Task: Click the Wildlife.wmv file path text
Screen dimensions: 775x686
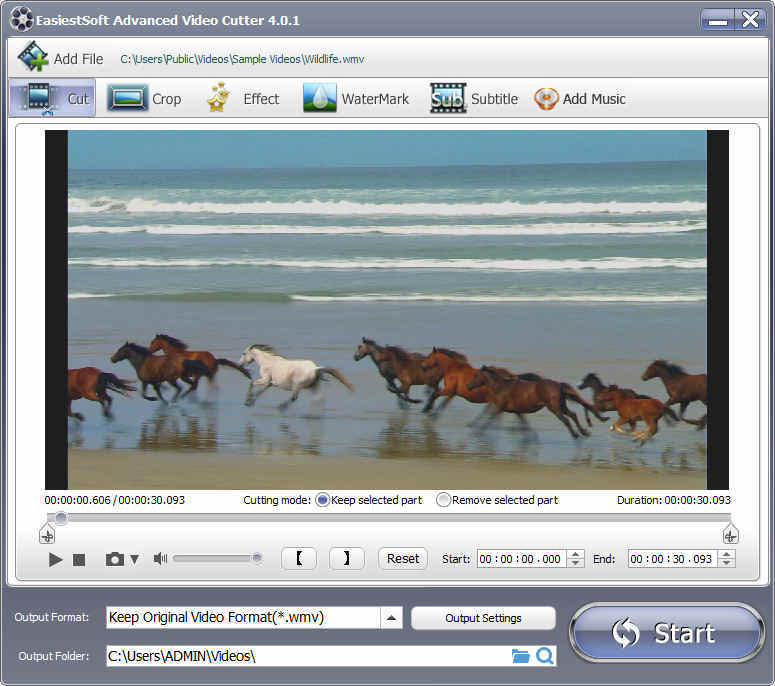Action: [242, 59]
